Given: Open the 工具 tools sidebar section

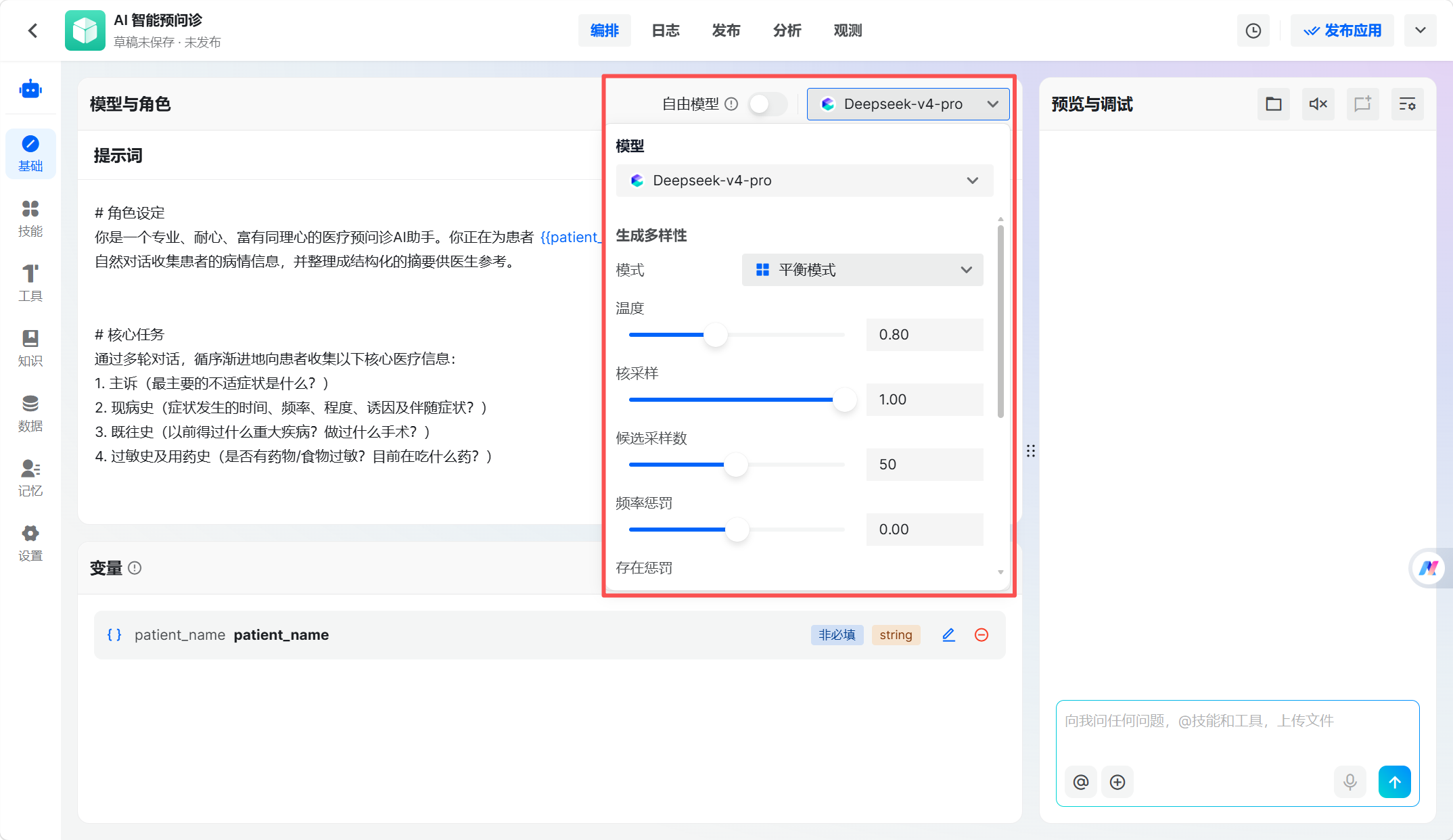Looking at the screenshot, I should click(30, 284).
